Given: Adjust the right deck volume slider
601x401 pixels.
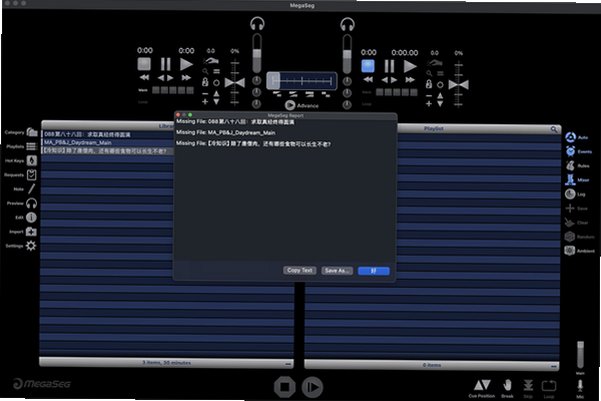Looking at the screenshot, I should pos(347,54).
